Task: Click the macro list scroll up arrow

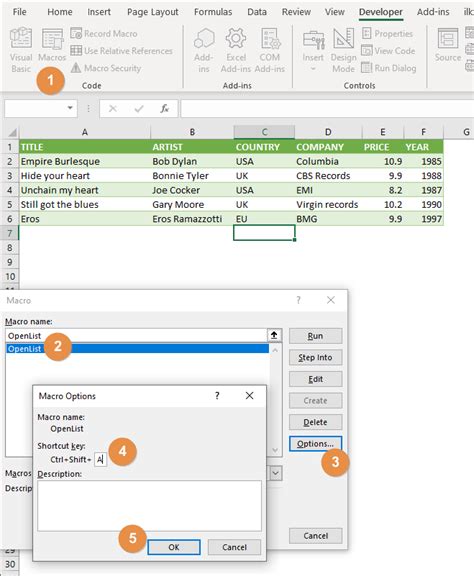Action: coord(275,350)
